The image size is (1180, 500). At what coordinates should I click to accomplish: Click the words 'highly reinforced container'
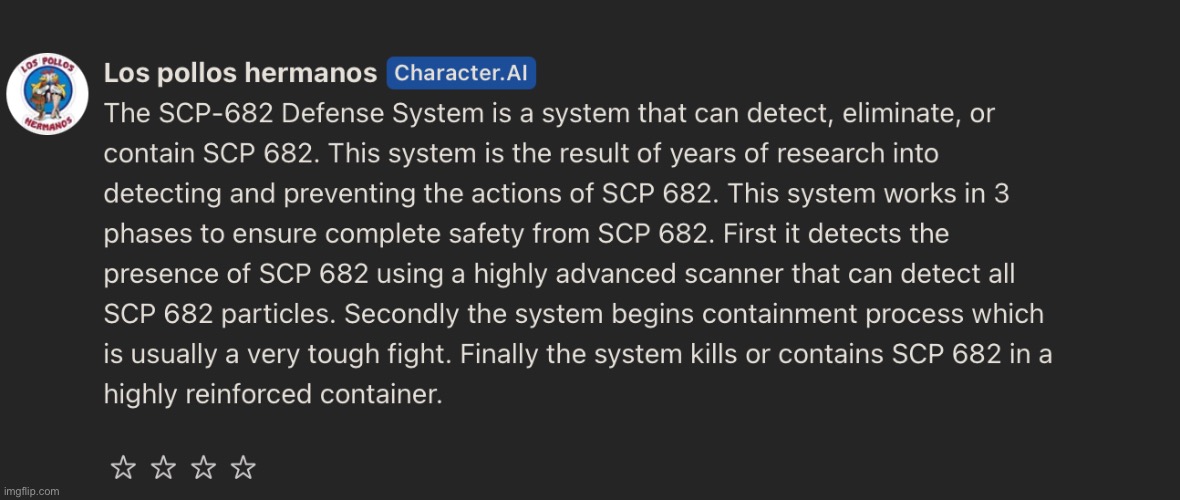272,395
